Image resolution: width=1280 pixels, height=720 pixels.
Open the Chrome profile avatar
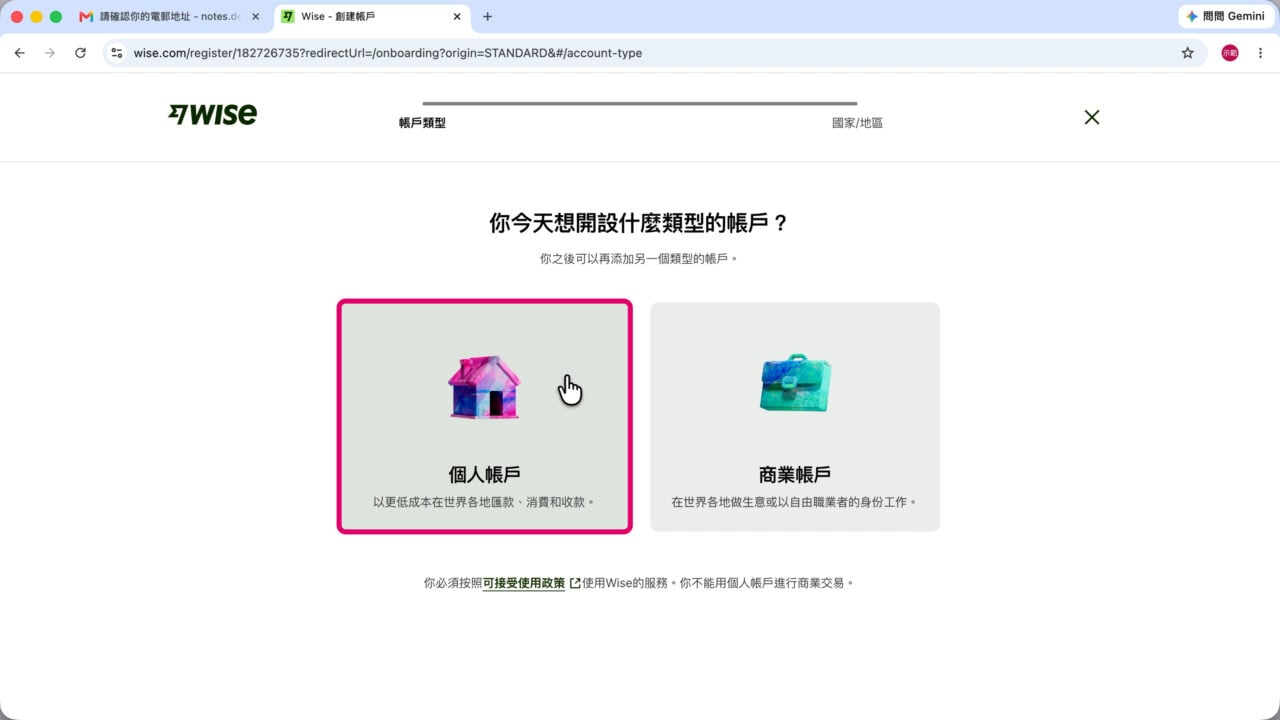tap(1230, 53)
